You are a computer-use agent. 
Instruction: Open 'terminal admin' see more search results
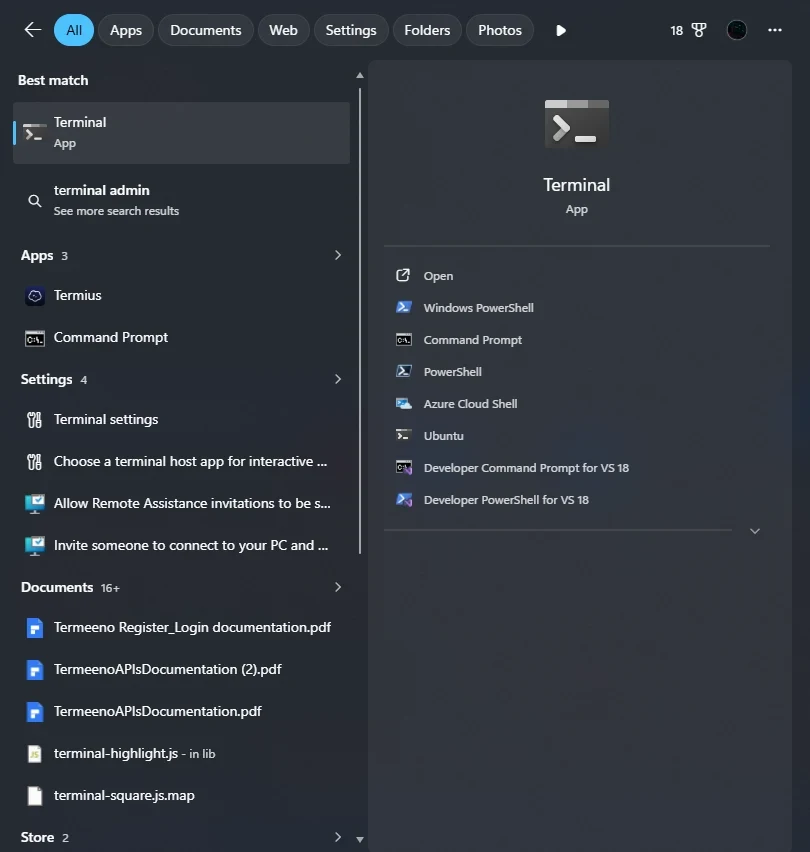(x=181, y=201)
